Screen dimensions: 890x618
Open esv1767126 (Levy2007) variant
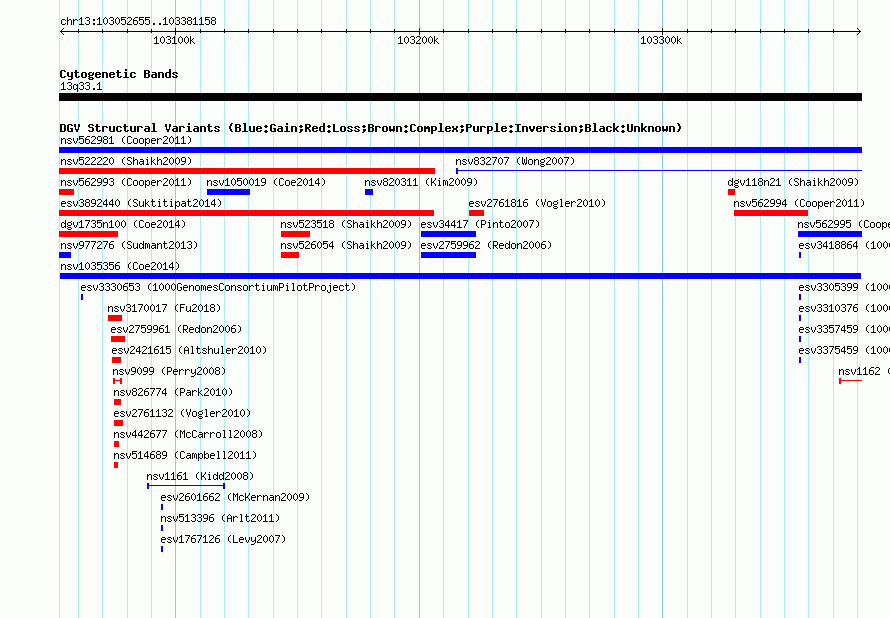coord(223,539)
